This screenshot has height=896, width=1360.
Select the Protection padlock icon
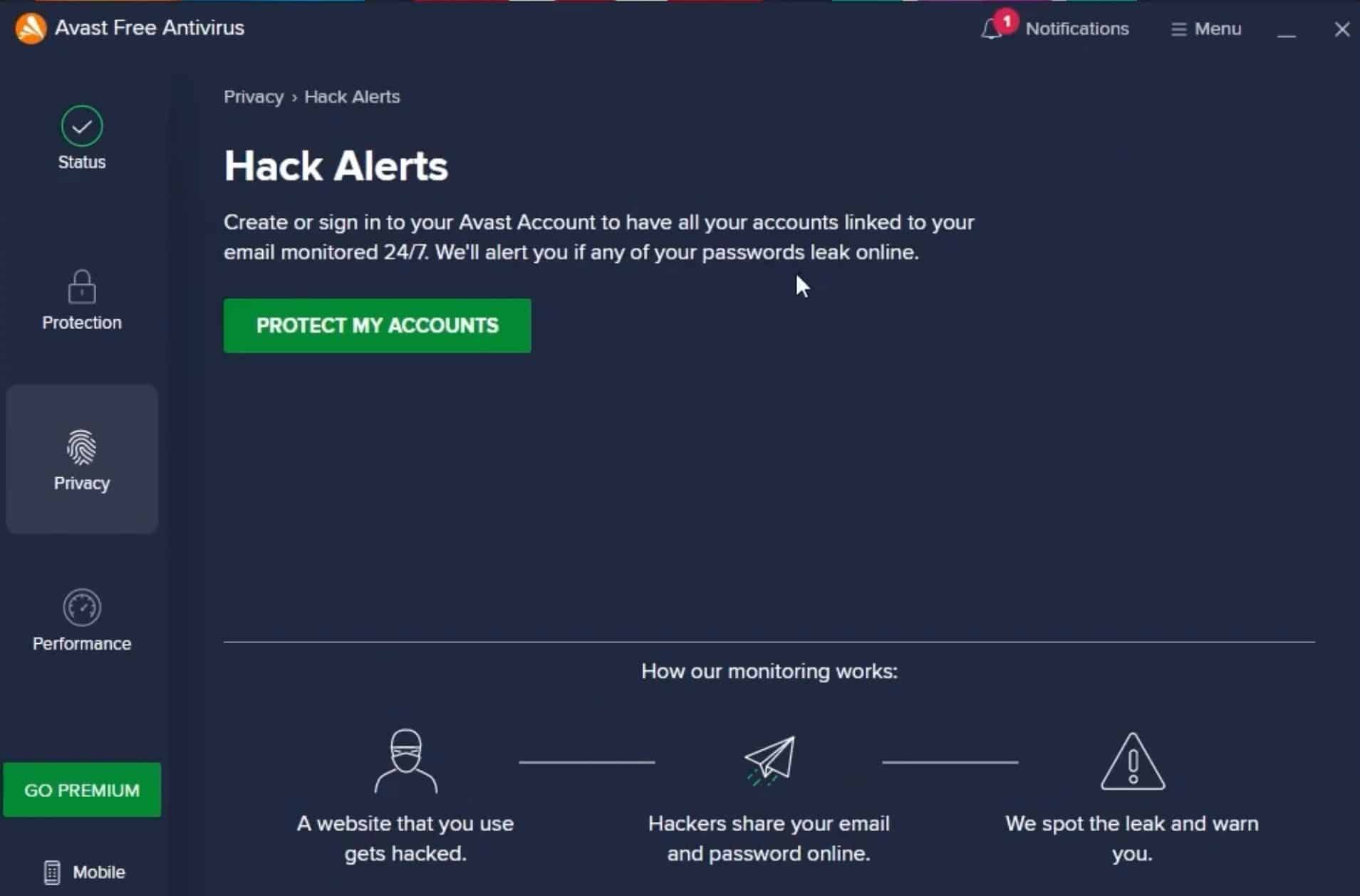(x=82, y=286)
